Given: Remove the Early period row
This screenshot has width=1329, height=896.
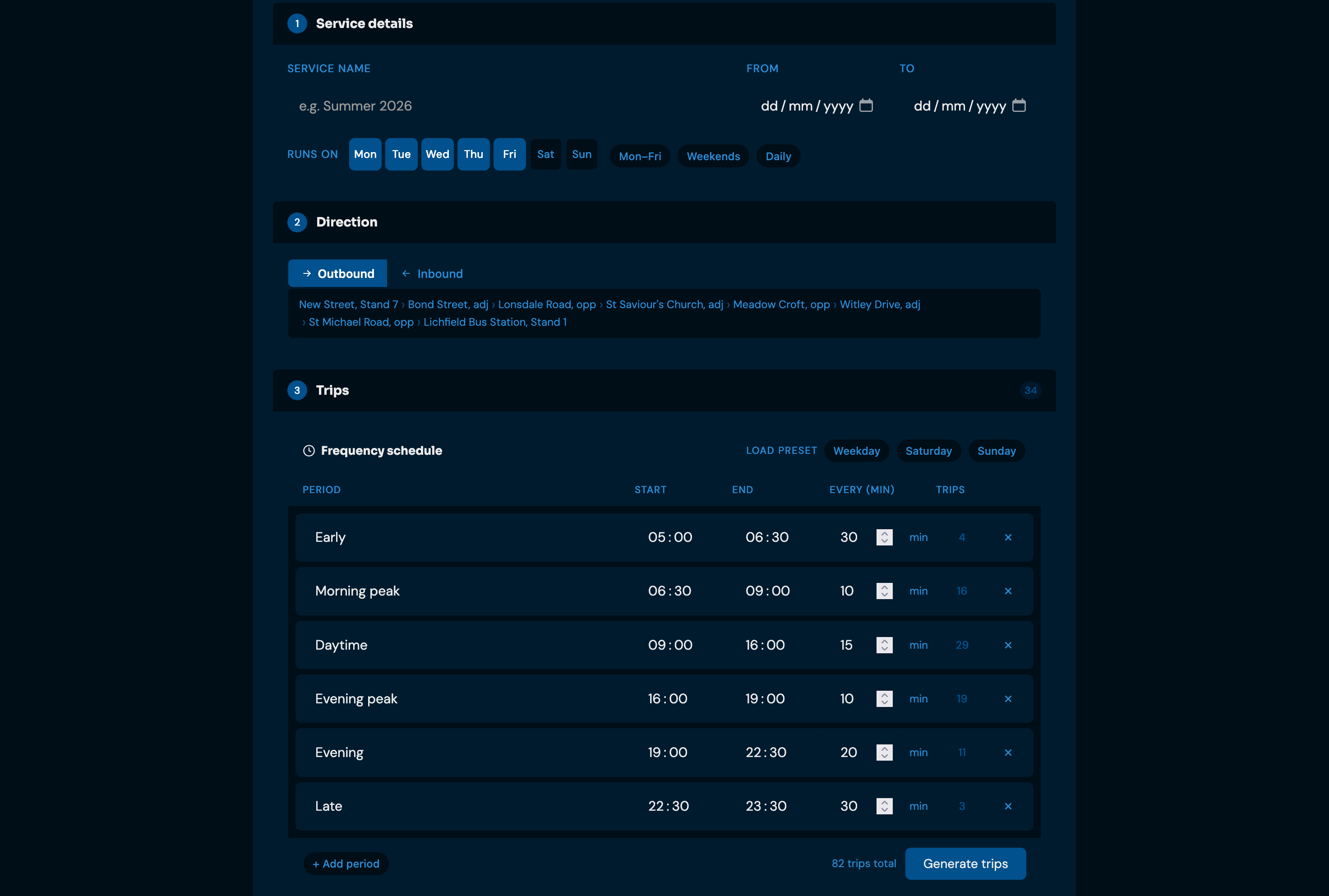Looking at the screenshot, I should click(x=1008, y=537).
